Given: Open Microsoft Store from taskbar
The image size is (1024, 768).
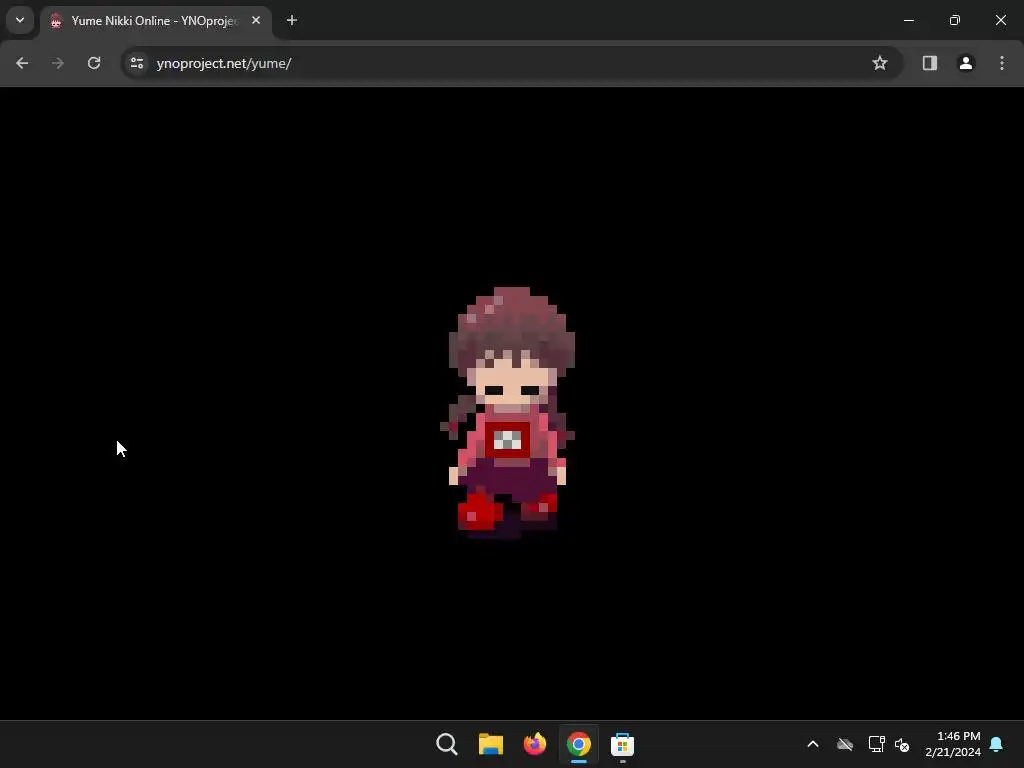Looking at the screenshot, I should (622, 744).
